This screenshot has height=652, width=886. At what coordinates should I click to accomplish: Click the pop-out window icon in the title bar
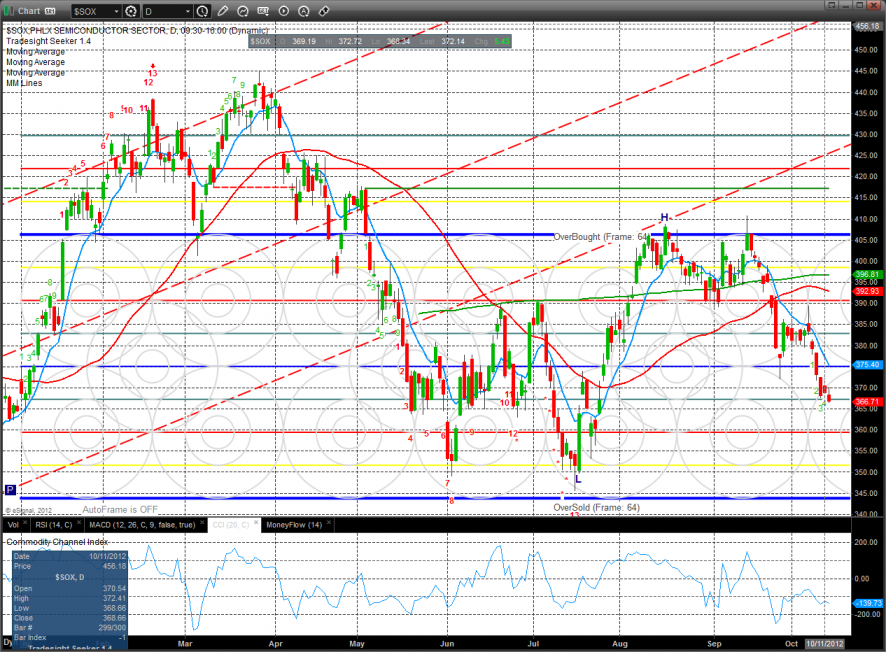(x=831, y=5)
